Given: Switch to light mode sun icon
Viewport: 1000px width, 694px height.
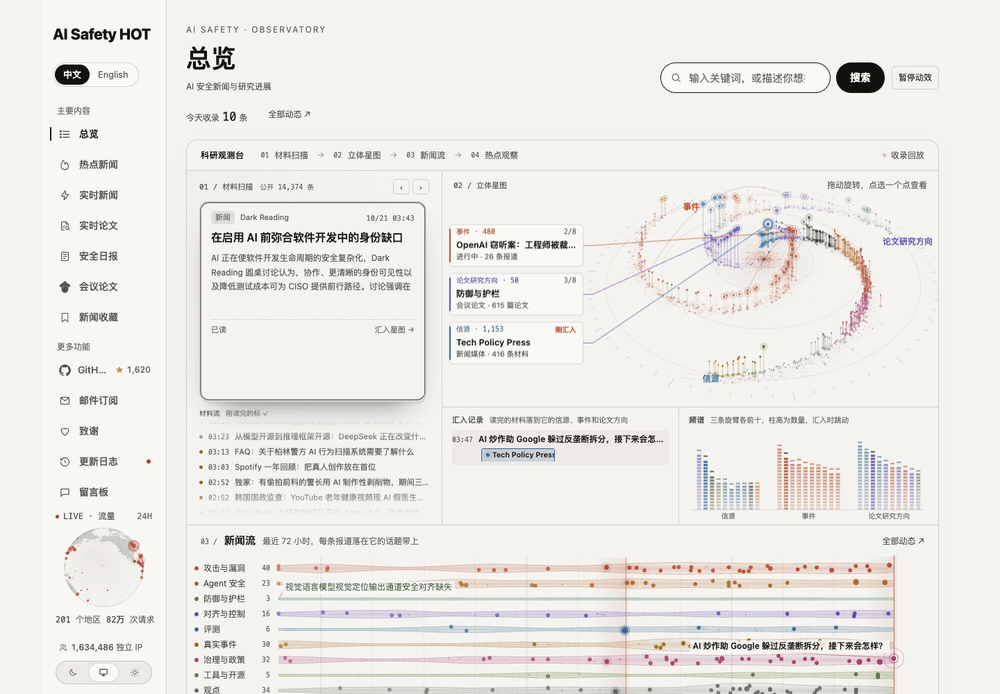Looking at the screenshot, I should (134, 672).
